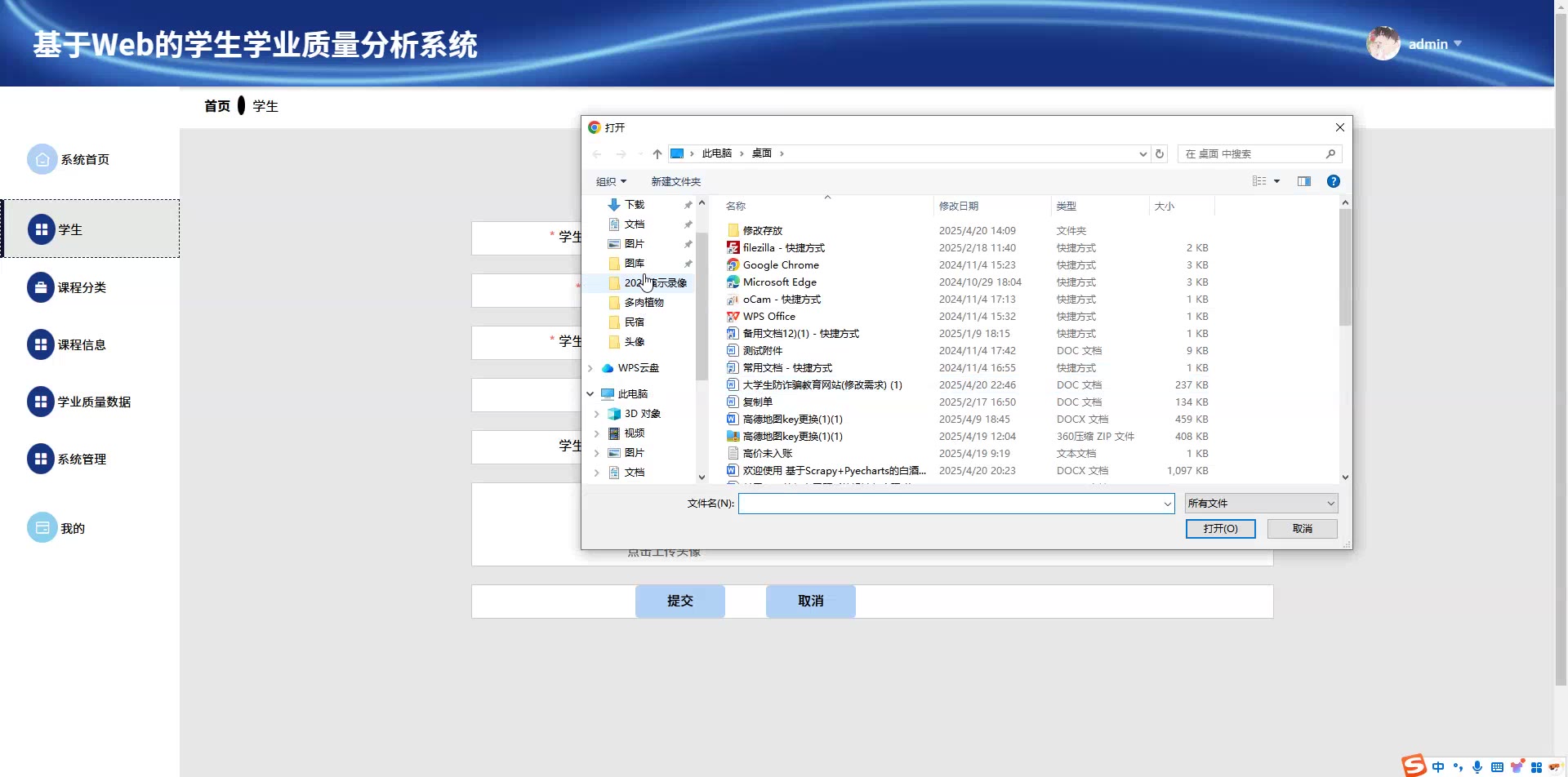Click the admin avatar picture

coord(1383,44)
